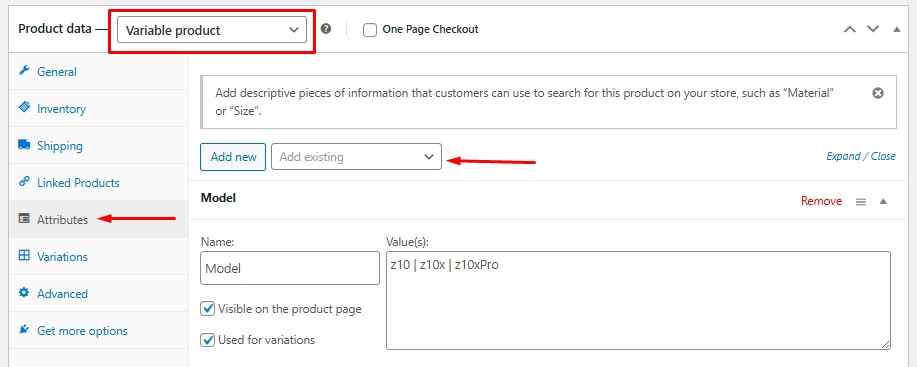This screenshot has width=917, height=367.
Task: Open the Get more options tab
Action: pyautogui.click(x=98, y=330)
